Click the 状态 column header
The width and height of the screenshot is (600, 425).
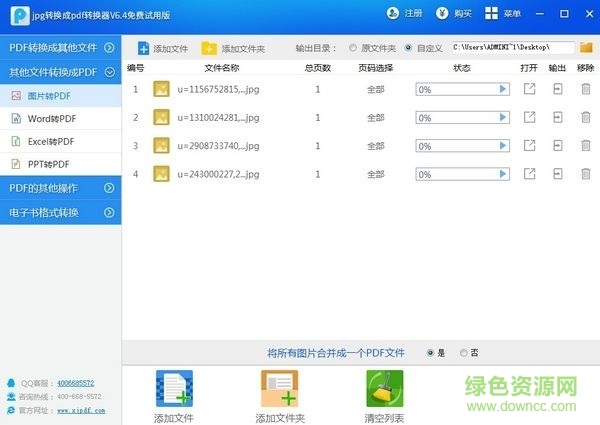click(x=461, y=68)
